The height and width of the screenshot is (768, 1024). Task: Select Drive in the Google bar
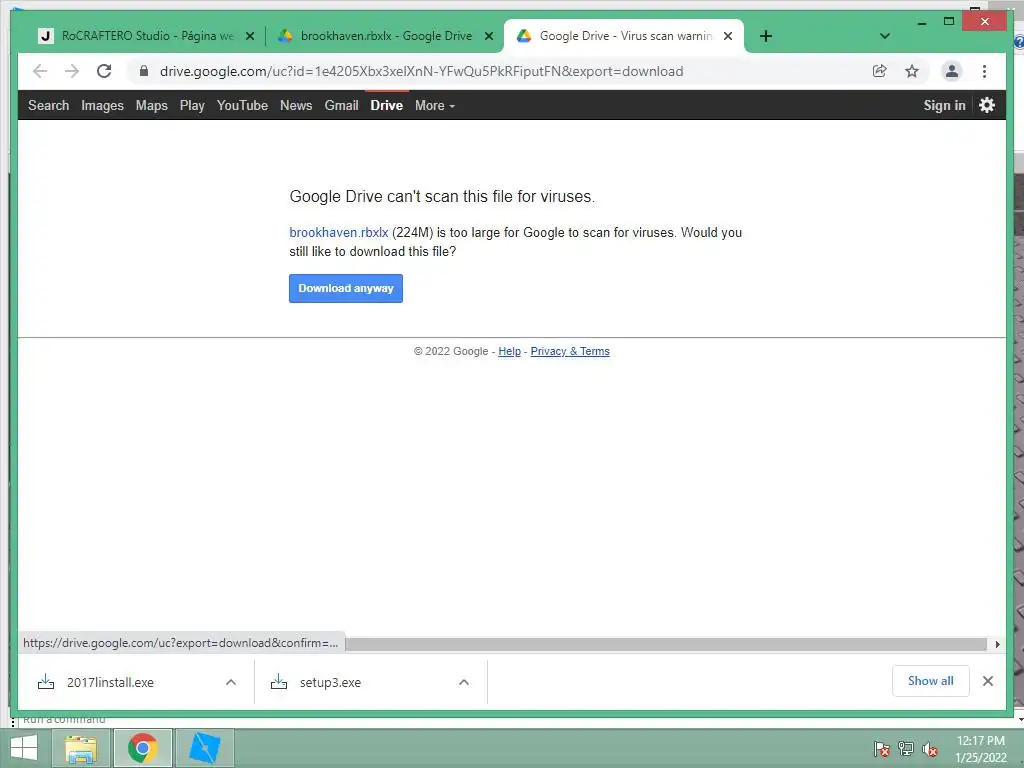(387, 105)
